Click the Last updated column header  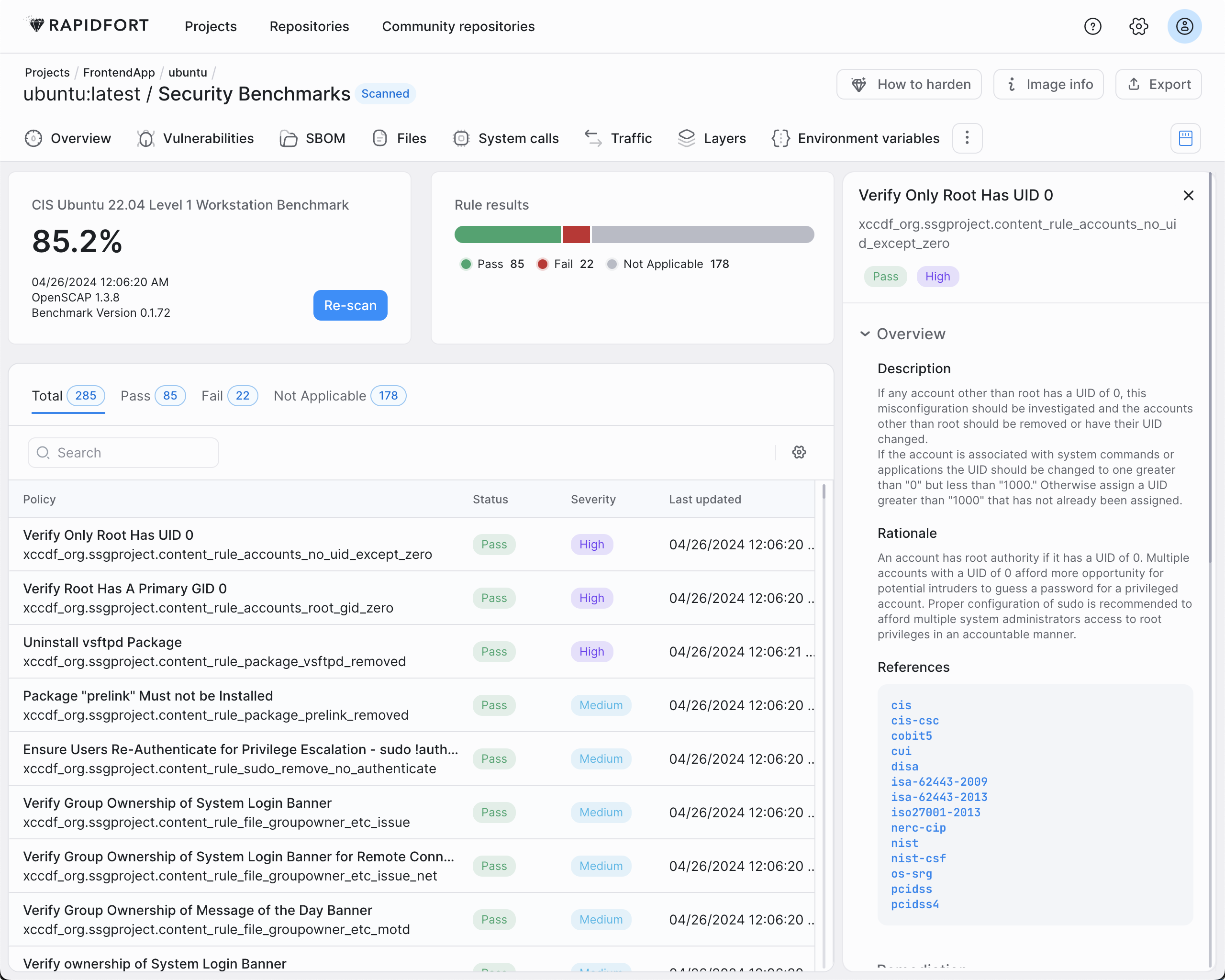pyautogui.click(x=705, y=500)
